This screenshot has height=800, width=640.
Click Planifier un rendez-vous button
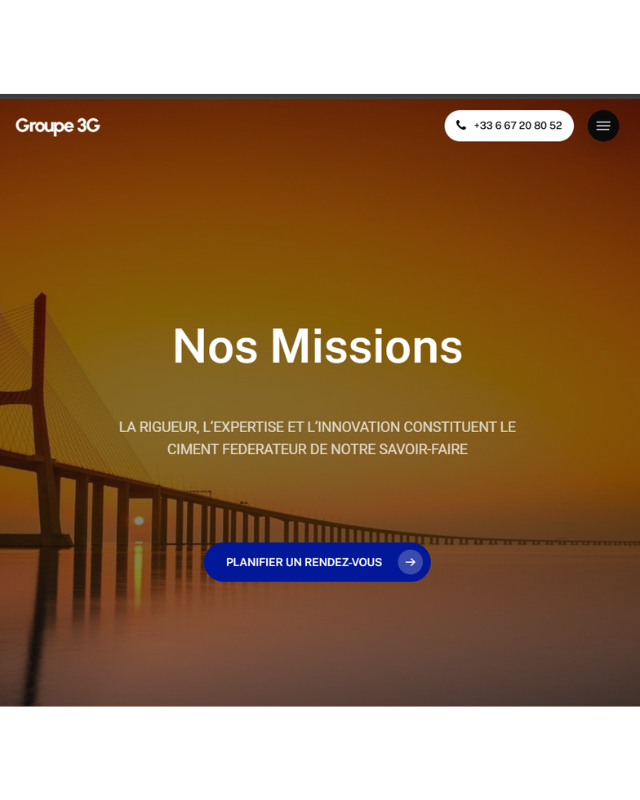click(x=317, y=562)
